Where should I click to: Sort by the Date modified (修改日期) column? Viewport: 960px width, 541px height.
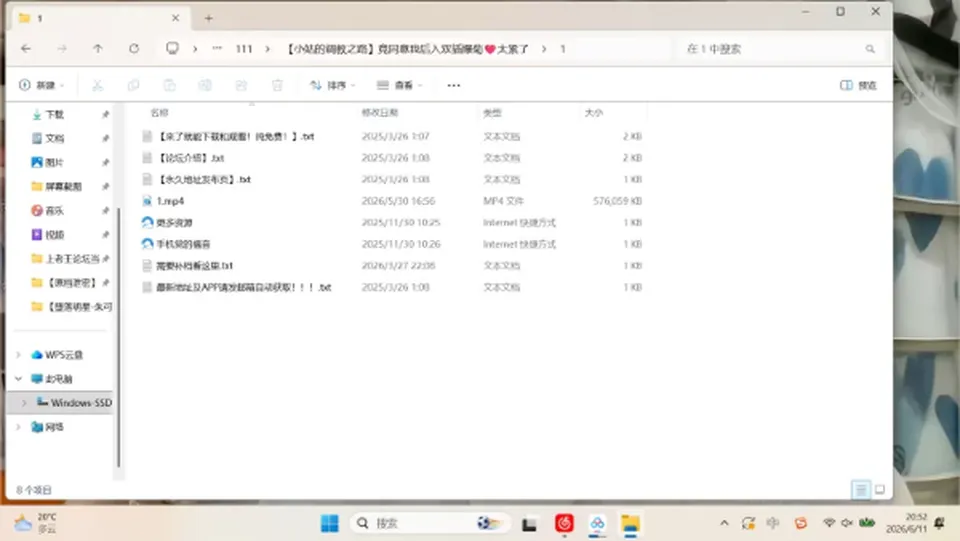click(x=380, y=113)
